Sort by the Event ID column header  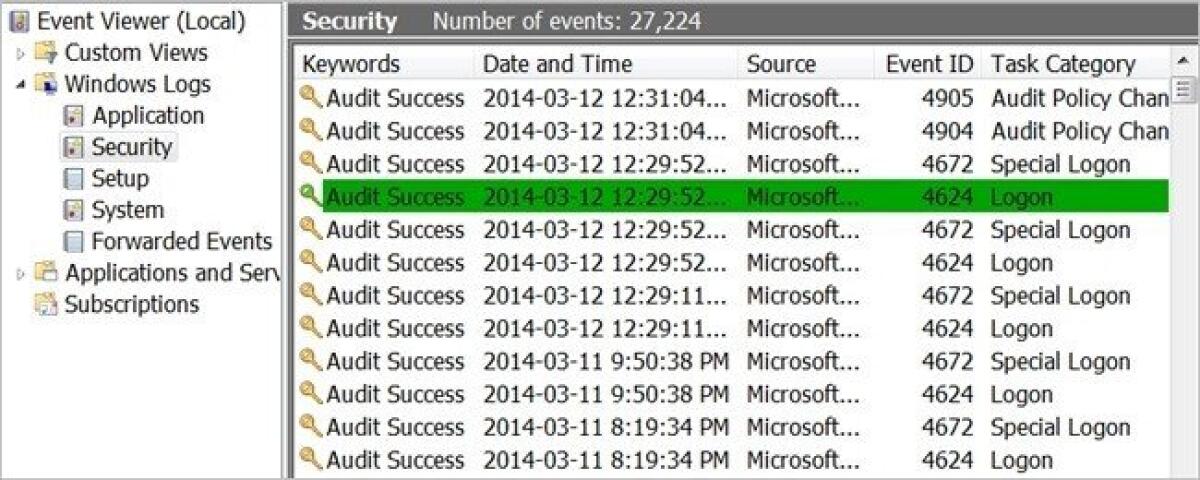(929, 64)
